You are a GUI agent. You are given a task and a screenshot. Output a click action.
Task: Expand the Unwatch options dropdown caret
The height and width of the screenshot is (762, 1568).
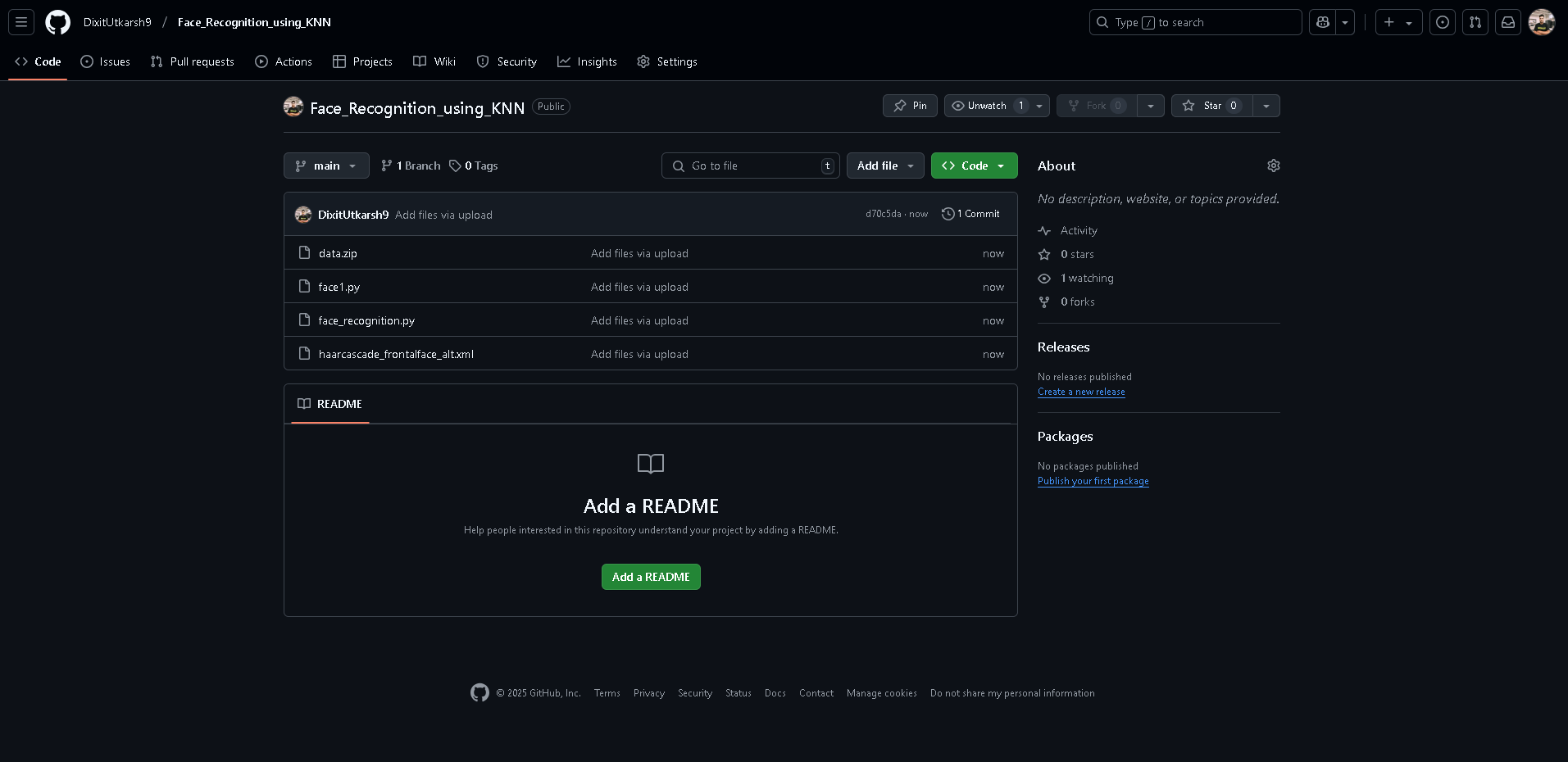pos(1039,106)
